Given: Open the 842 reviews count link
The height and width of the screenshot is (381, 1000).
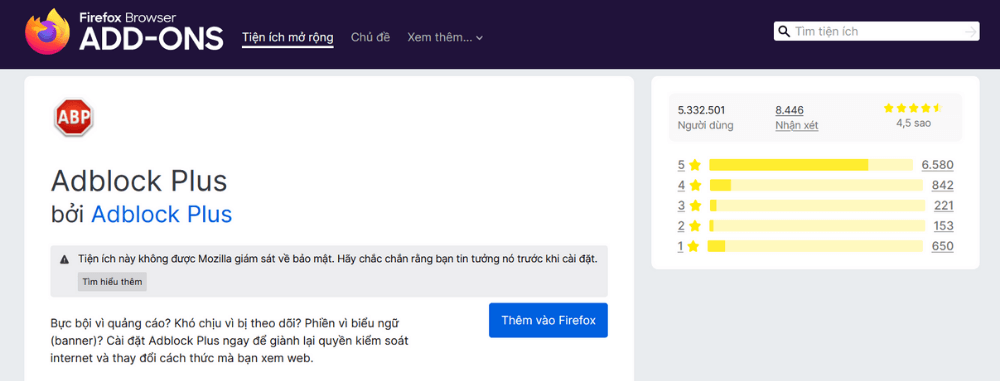Looking at the screenshot, I should [x=942, y=186].
